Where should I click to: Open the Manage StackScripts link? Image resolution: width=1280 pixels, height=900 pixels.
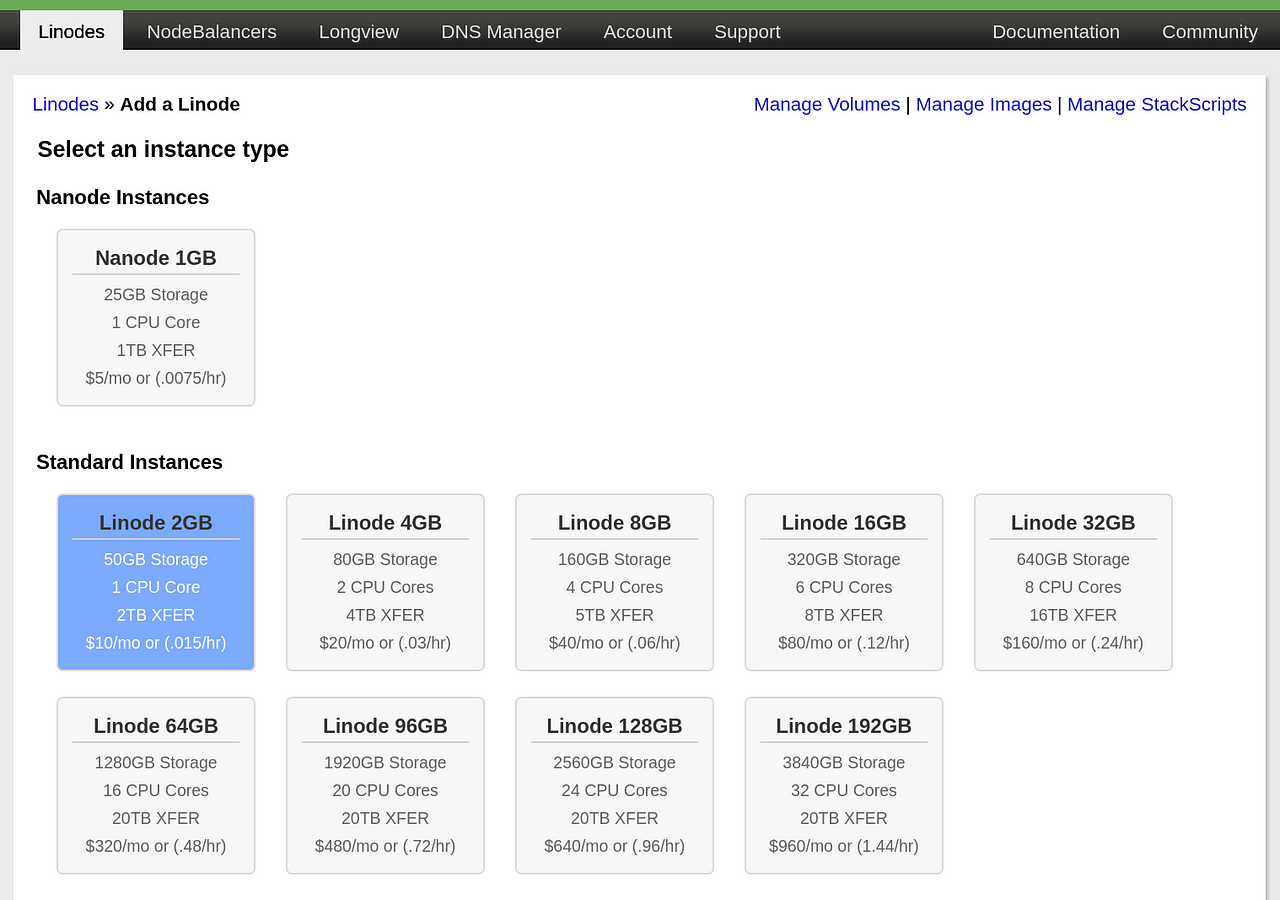point(1157,104)
